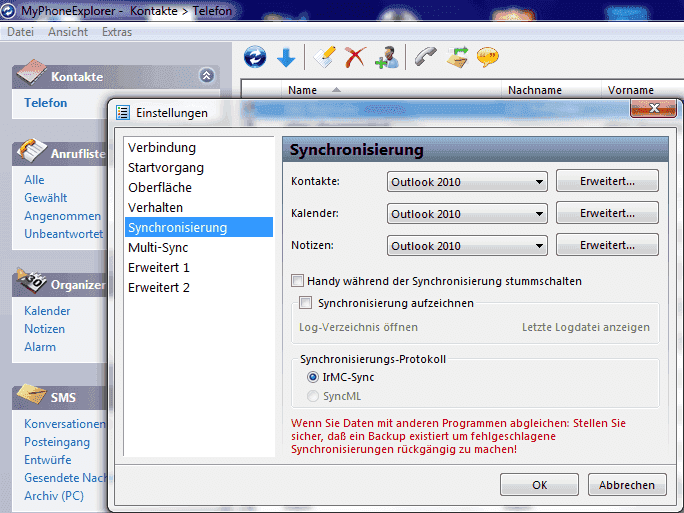Select Verbindung in settings list

(199, 147)
